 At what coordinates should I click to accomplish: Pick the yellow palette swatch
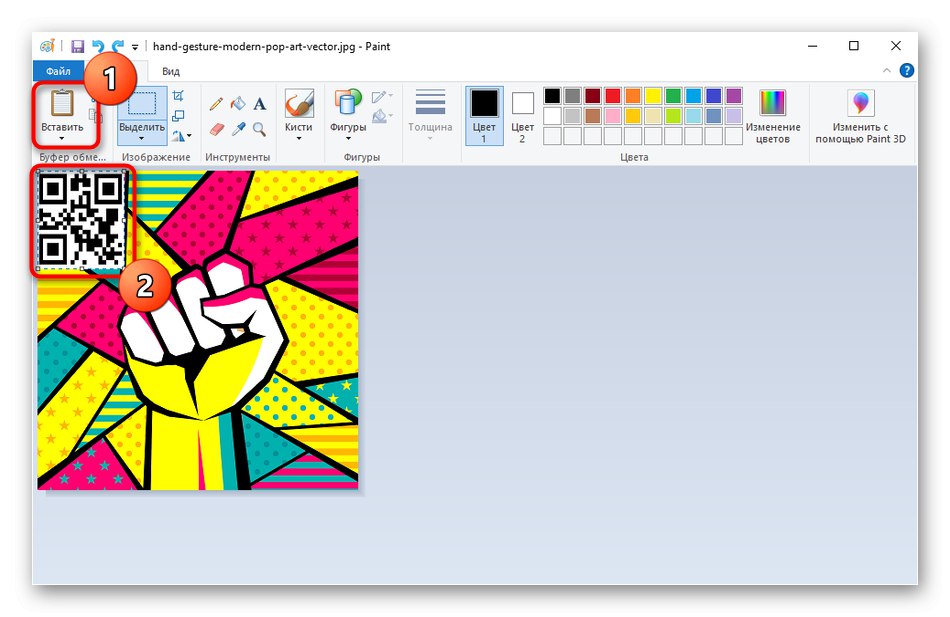pyautogui.click(x=653, y=96)
